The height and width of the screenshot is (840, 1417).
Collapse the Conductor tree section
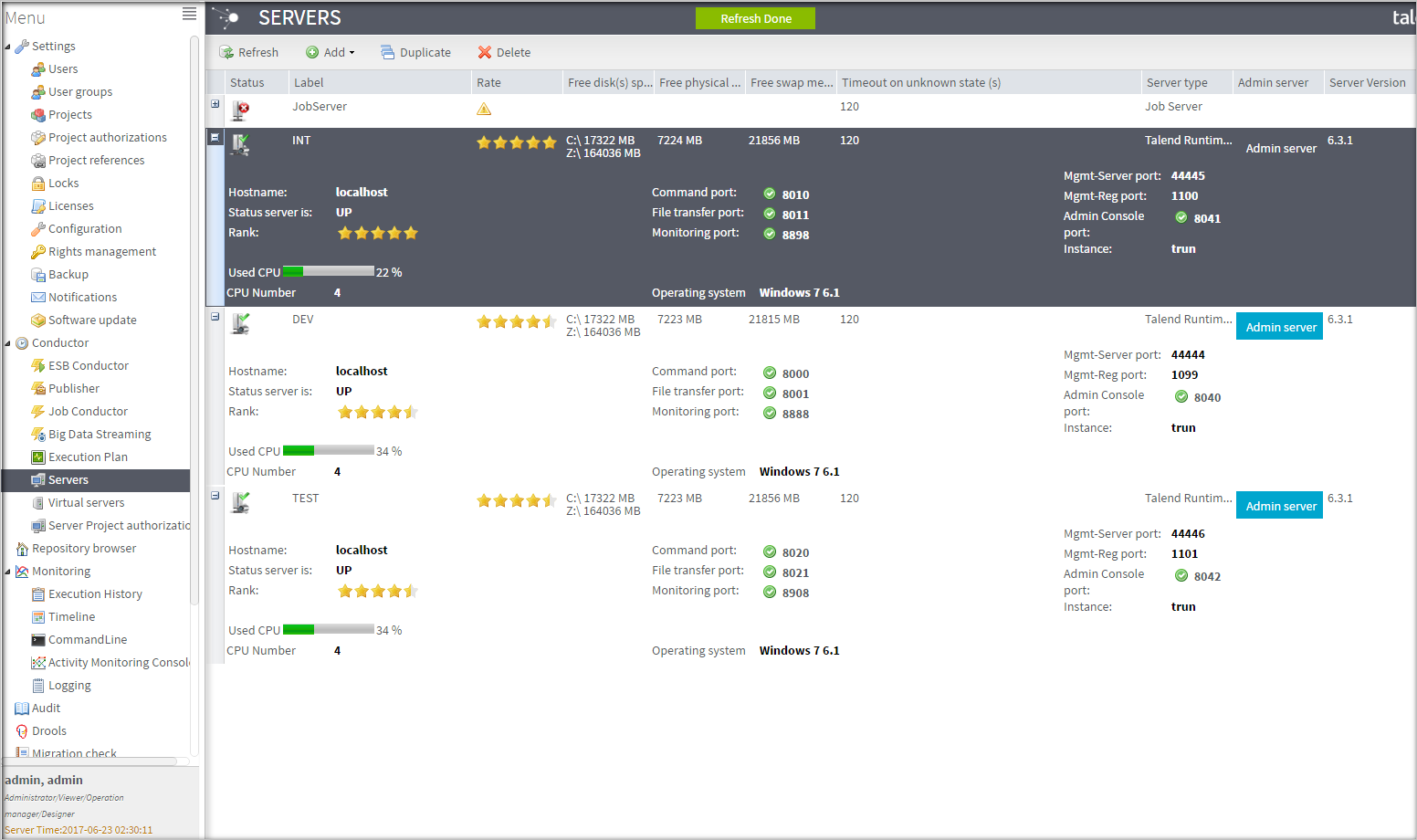[x=8, y=344]
